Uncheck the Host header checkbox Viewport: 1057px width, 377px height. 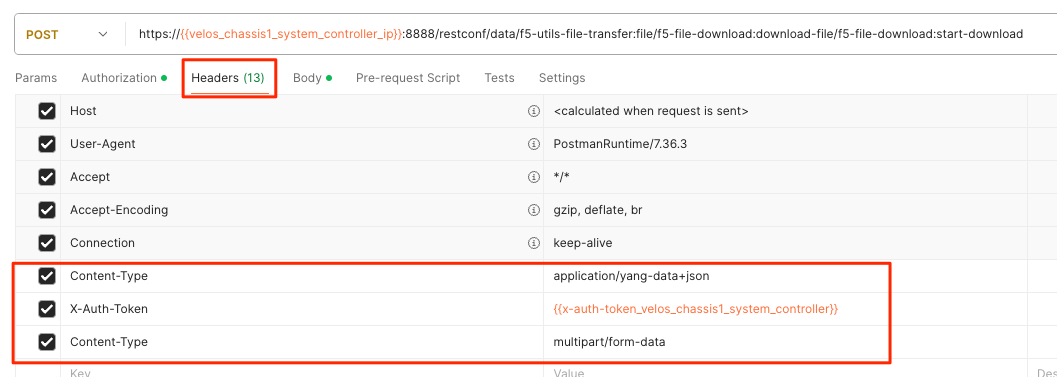[x=47, y=111]
